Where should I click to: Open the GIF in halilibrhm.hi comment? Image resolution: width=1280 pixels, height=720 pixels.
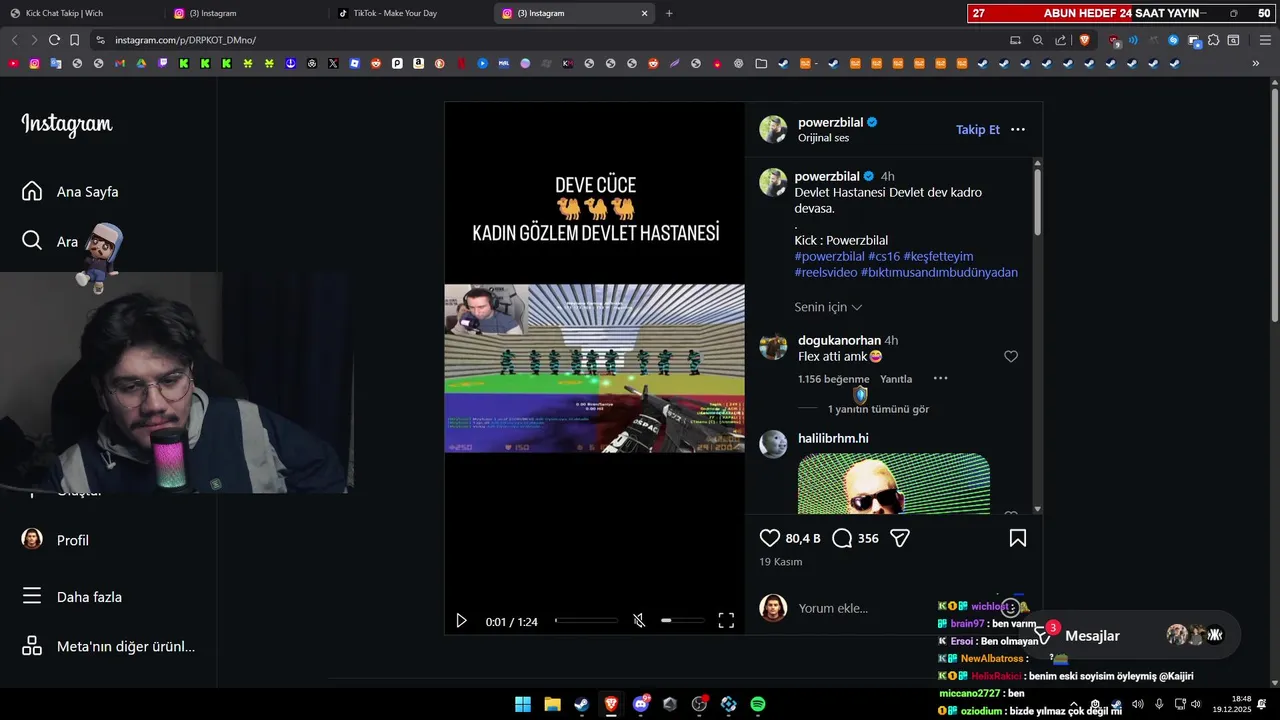(894, 483)
